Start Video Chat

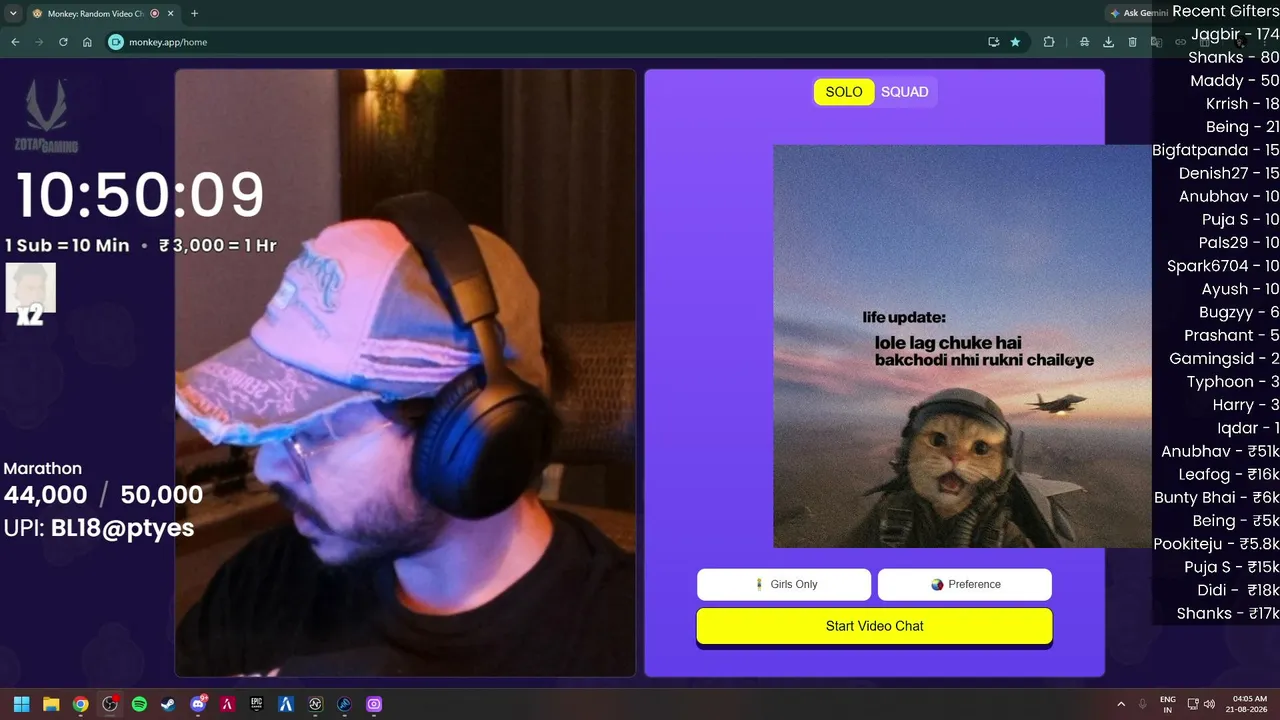pyautogui.click(x=874, y=626)
